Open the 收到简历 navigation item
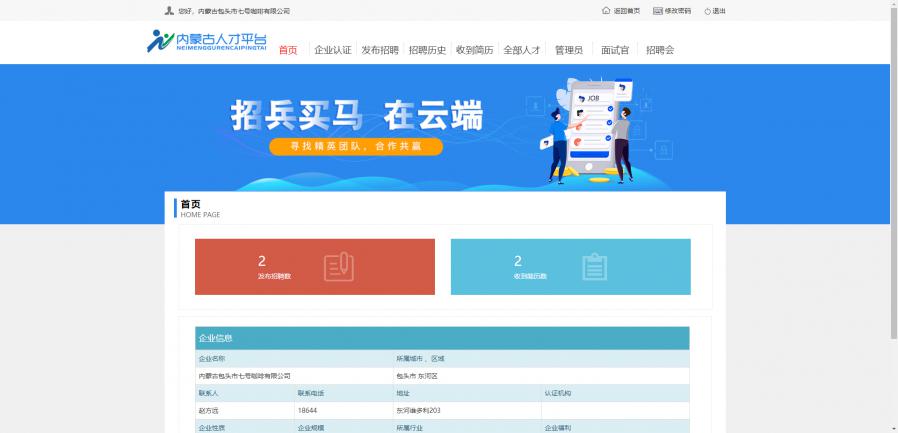This screenshot has height=433, width=898. [474, 50]
